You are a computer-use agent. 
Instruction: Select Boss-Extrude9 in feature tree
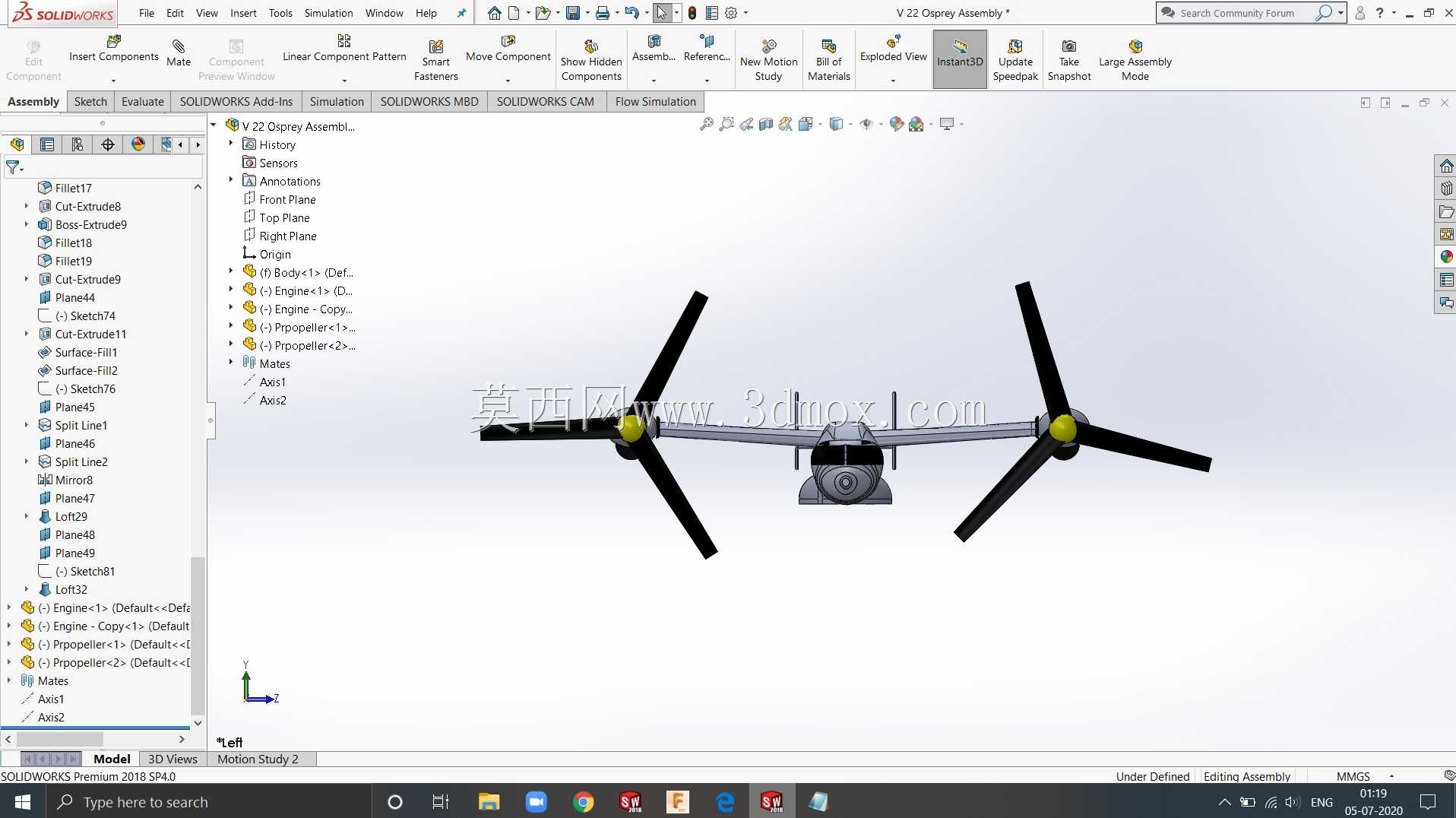90,224
